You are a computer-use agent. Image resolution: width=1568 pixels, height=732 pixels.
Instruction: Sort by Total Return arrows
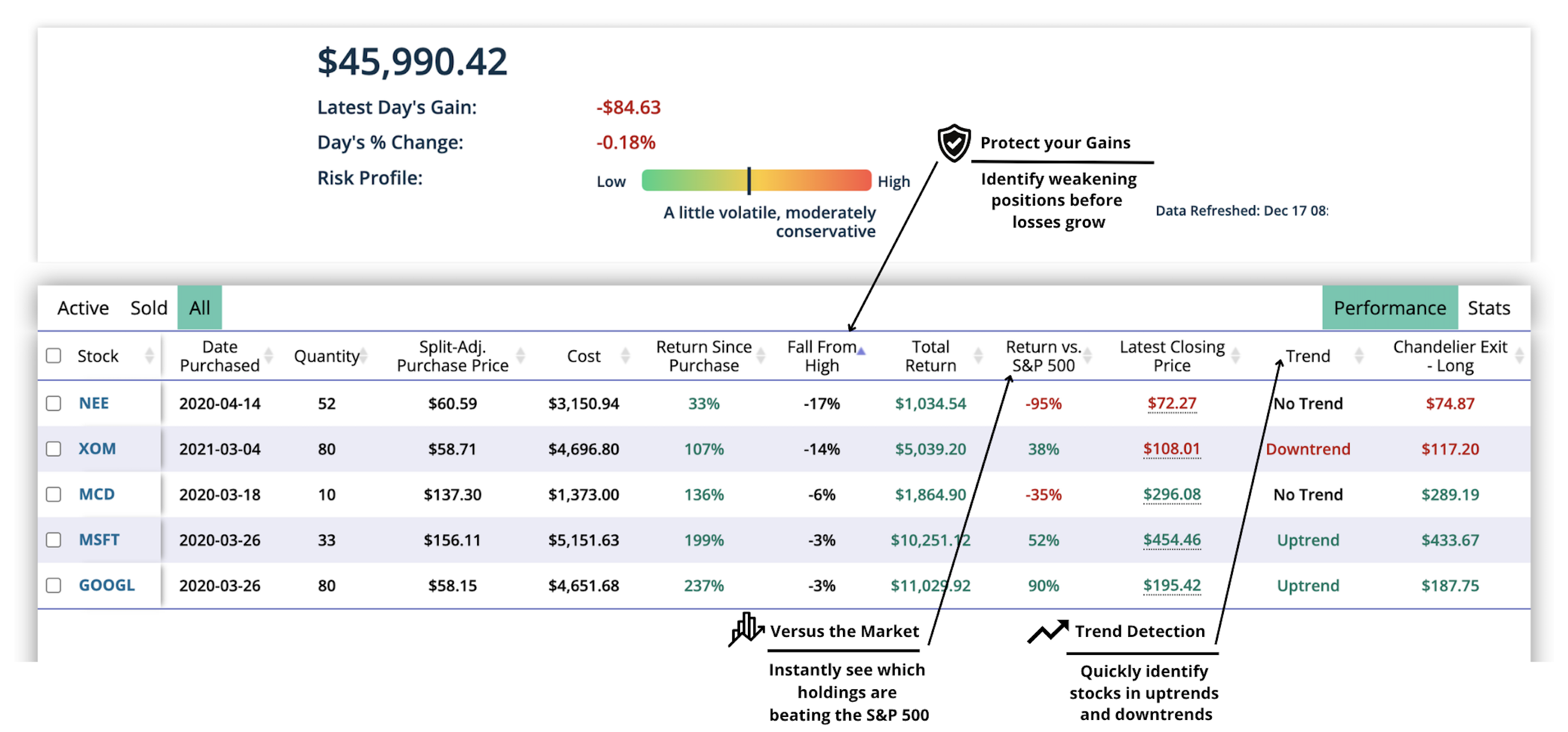point(978,356)
